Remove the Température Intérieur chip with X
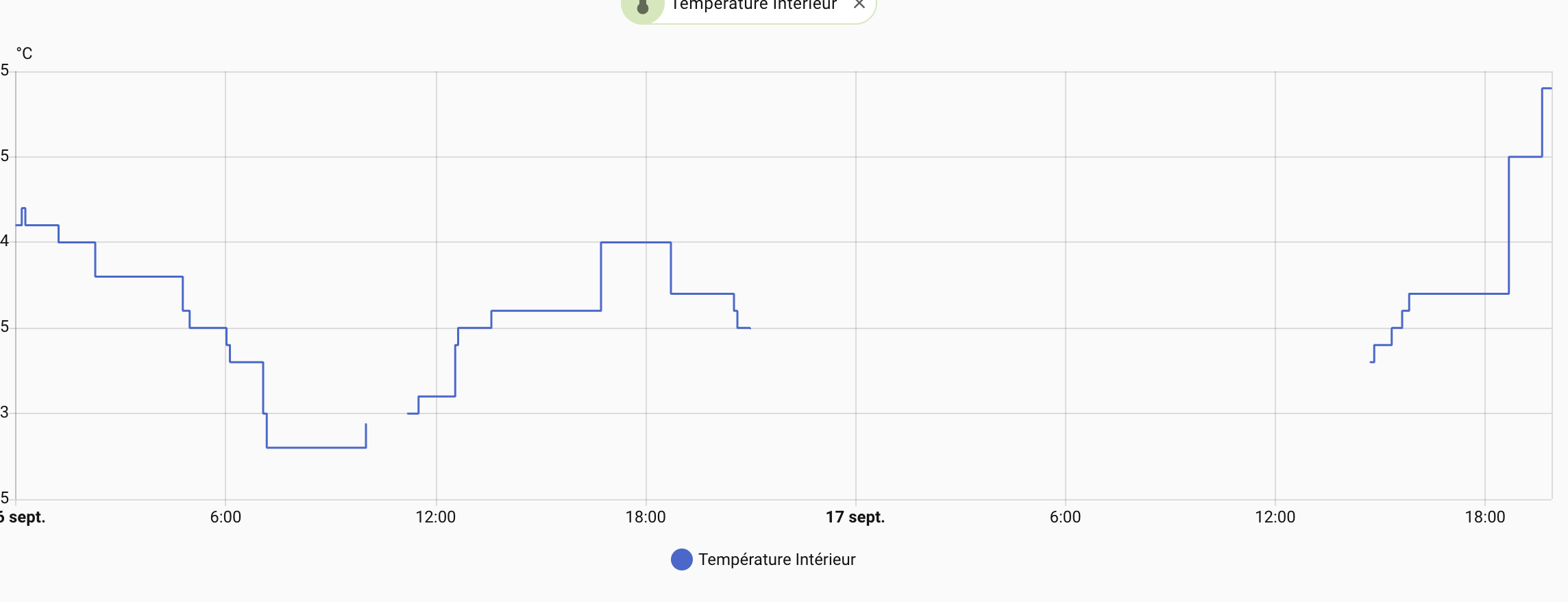The width and height of the screenshot is (1568, 602). point(859,4)
